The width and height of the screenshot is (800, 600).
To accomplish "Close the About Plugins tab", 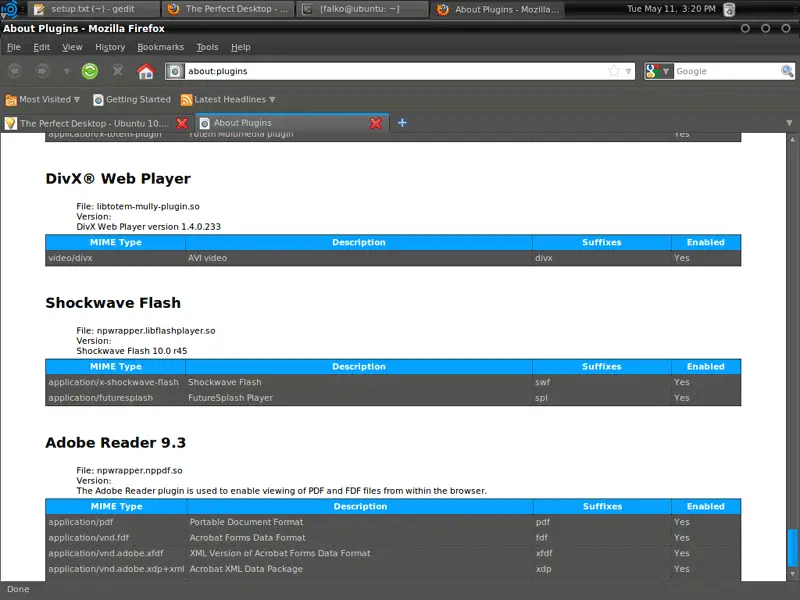I will pyautogui.click(x=376, y=123).
